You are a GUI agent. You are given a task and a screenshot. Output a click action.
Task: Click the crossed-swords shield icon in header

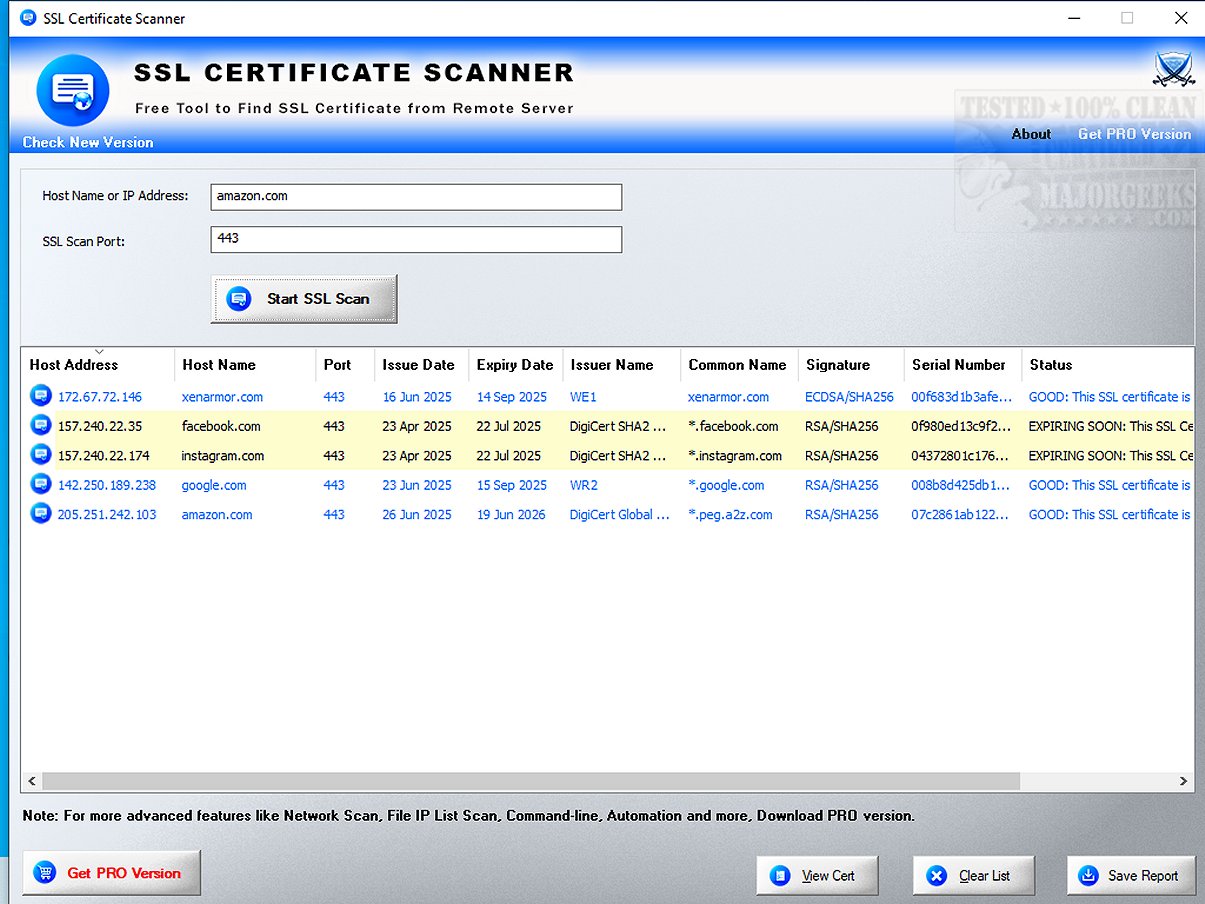click(1172, 70)
